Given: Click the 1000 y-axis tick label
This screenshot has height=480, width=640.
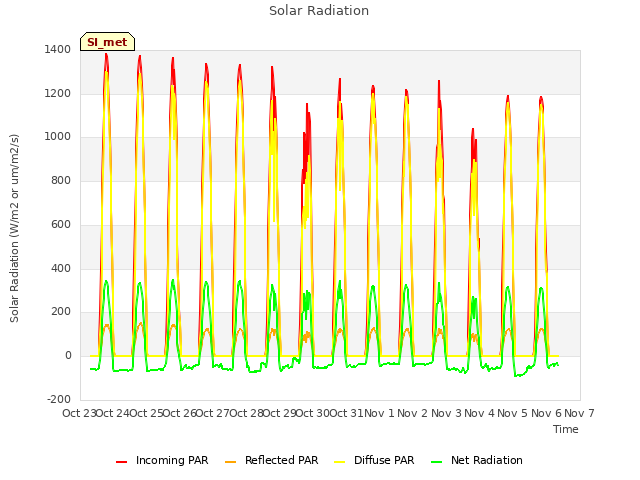Looking at the screenshot, I should (x=58, y=137).
